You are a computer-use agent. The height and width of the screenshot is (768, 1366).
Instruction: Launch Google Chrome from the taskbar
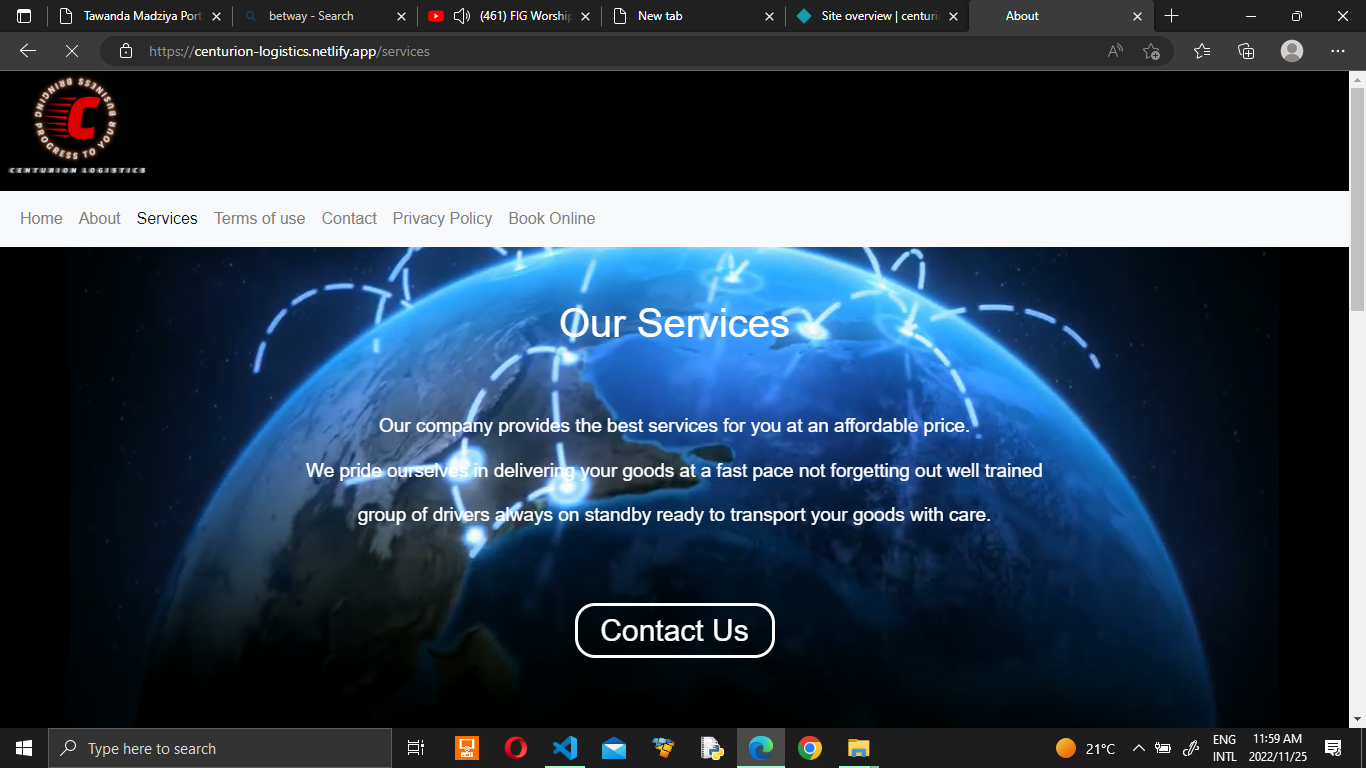click(x=808, y=747)
